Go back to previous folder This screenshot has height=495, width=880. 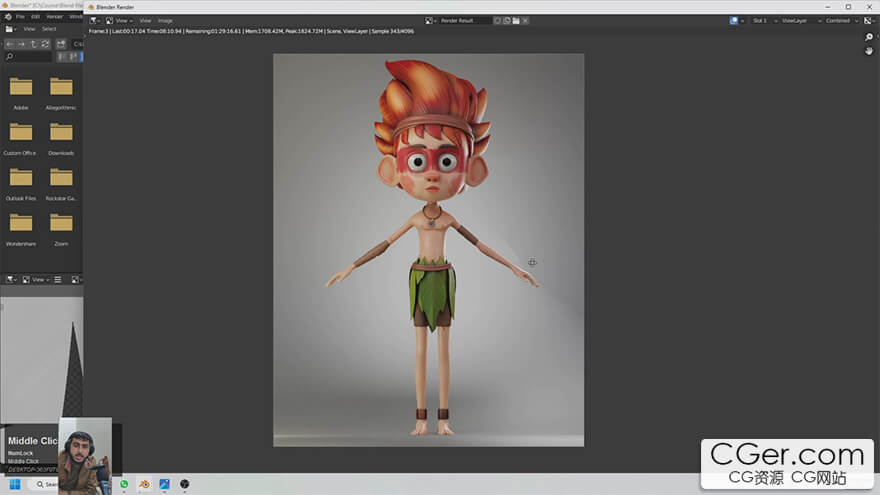(x=10, y=44)
